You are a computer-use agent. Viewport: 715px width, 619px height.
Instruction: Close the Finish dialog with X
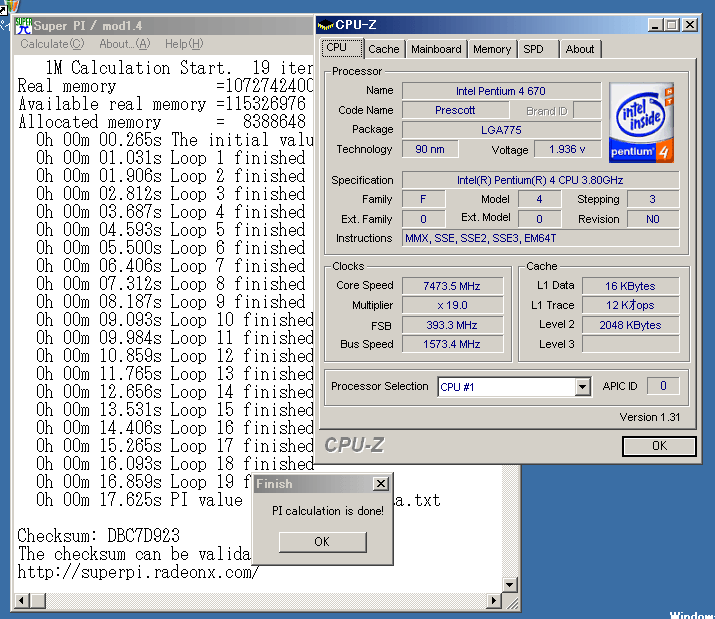pyautogui.click(x=380, y=484)
